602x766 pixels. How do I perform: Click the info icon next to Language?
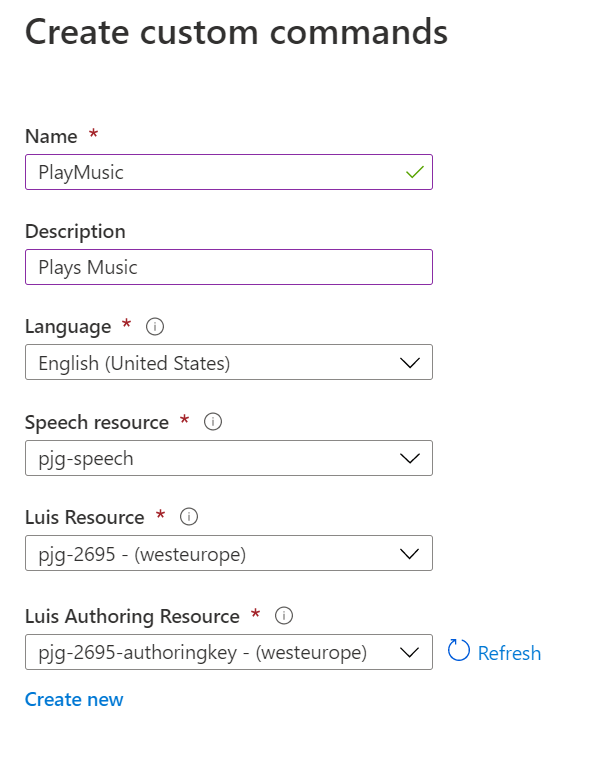[x=154, y=327]
